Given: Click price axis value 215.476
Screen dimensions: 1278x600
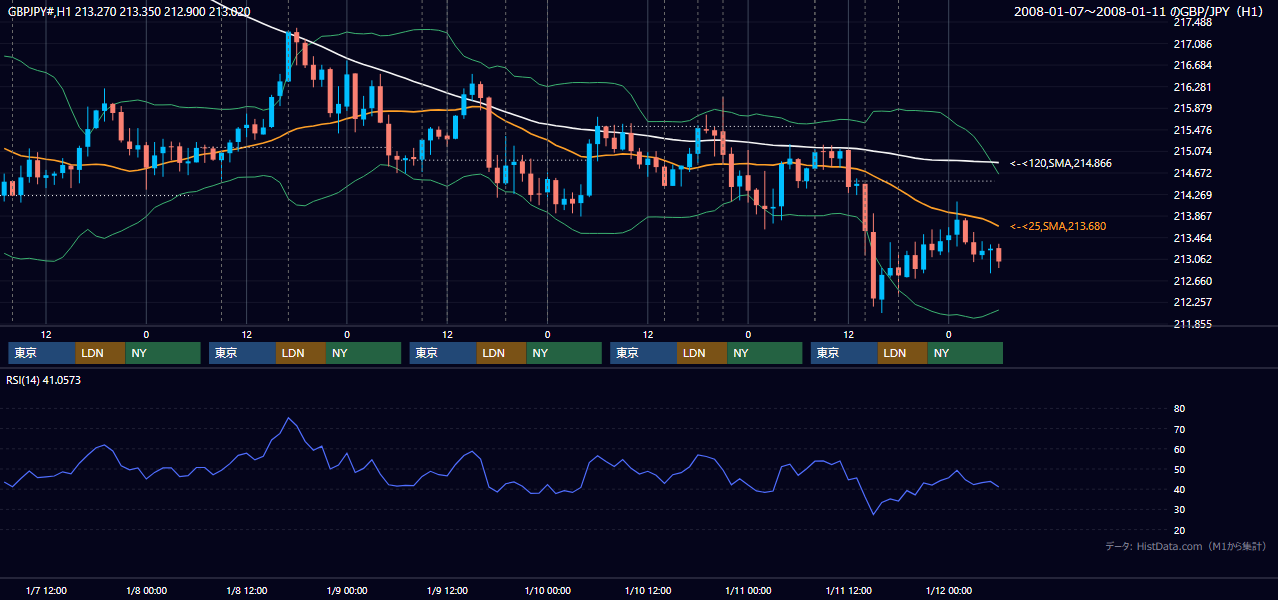Looking at the screenshot, I should click(1192, 130).
